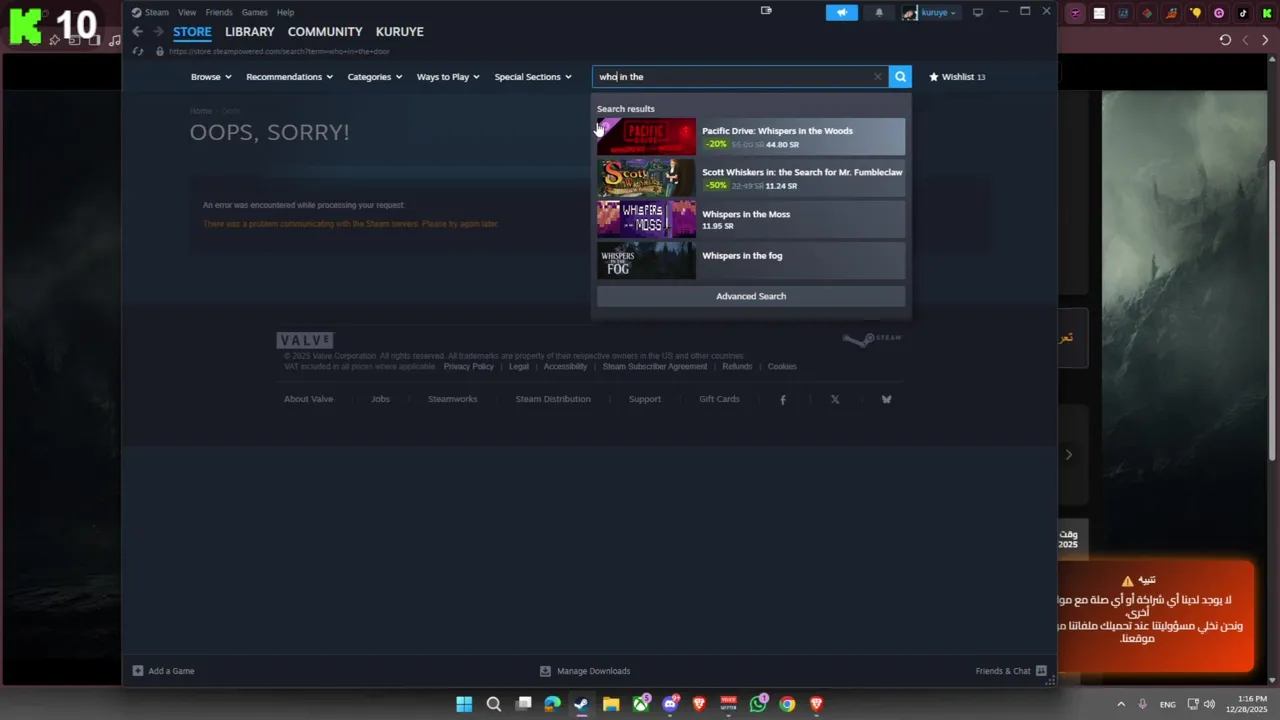This screenshot has height=720, width=1280.
Task: Click the Big Picture mode monitor icon
Action: click(x=978, y=12)
